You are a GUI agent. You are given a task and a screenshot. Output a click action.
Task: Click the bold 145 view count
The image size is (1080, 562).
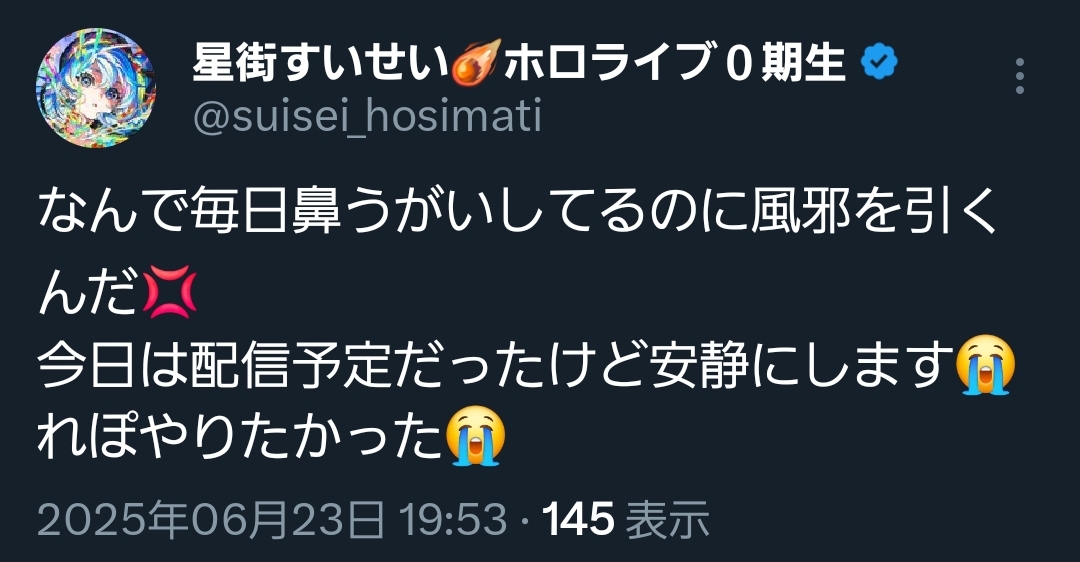point(578,520)
